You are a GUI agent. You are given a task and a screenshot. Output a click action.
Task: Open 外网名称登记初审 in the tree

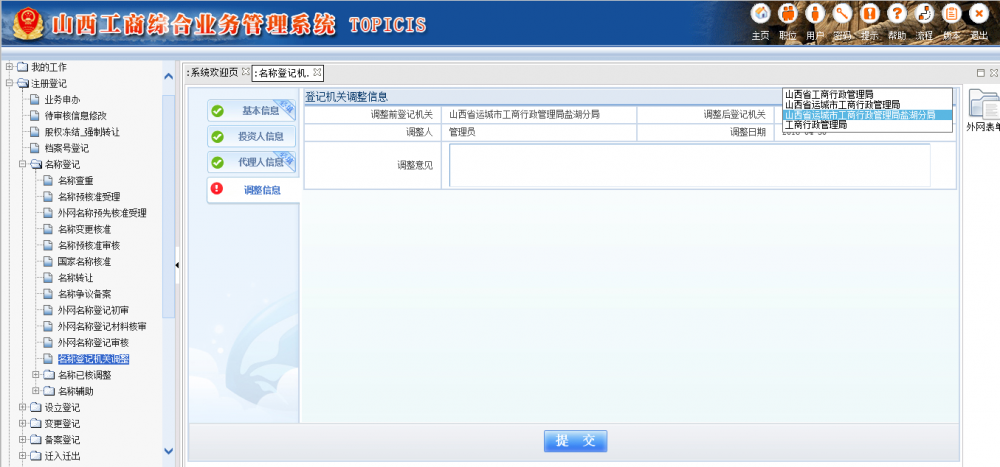93,310
